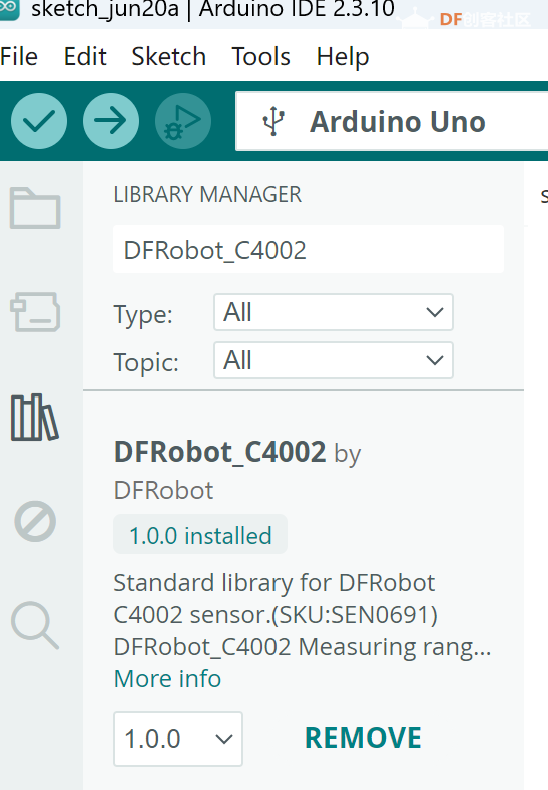Viewport: 548px width, 790px height.
Task: Open the Sketchbook folder sidebar icon
Action: pyautogui.click(x=35, y=208)
